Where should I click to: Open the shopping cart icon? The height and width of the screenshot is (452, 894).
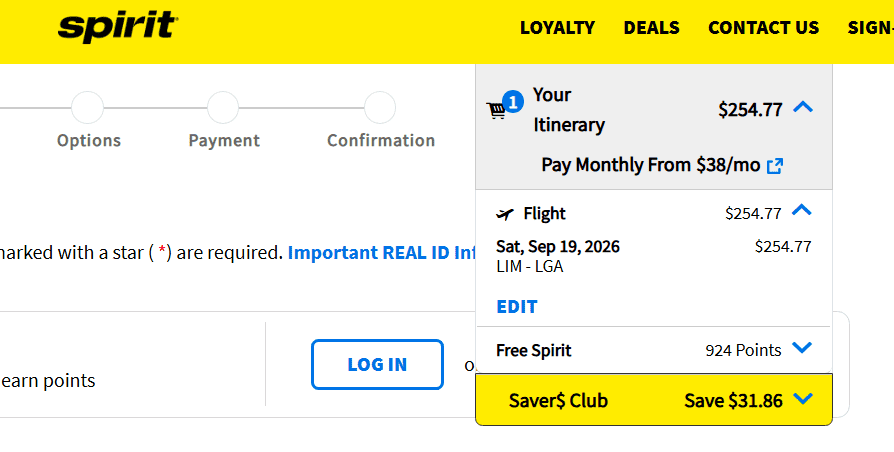point(495,110)
